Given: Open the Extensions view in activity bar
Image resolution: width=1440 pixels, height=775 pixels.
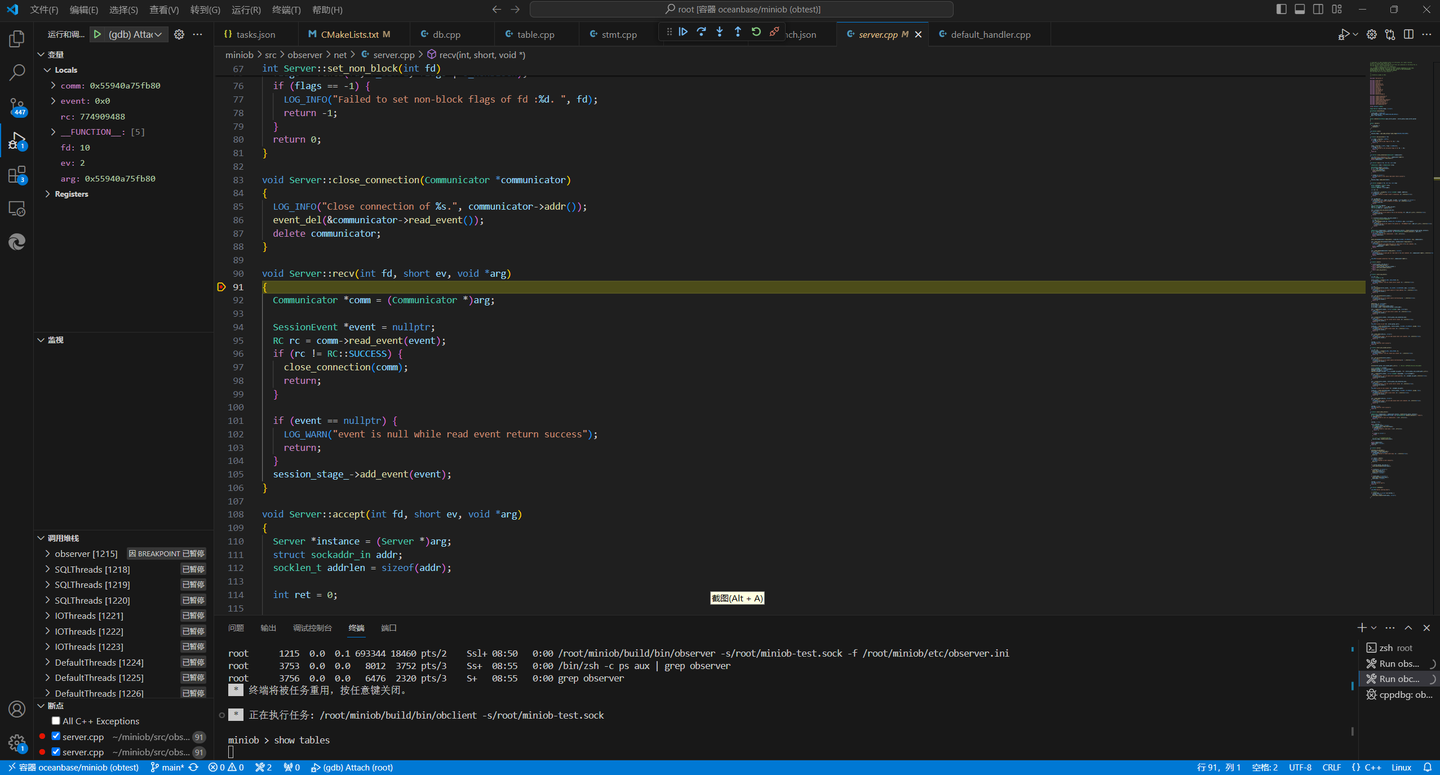Looking at the screenshot, I should (x=17, y=175).
